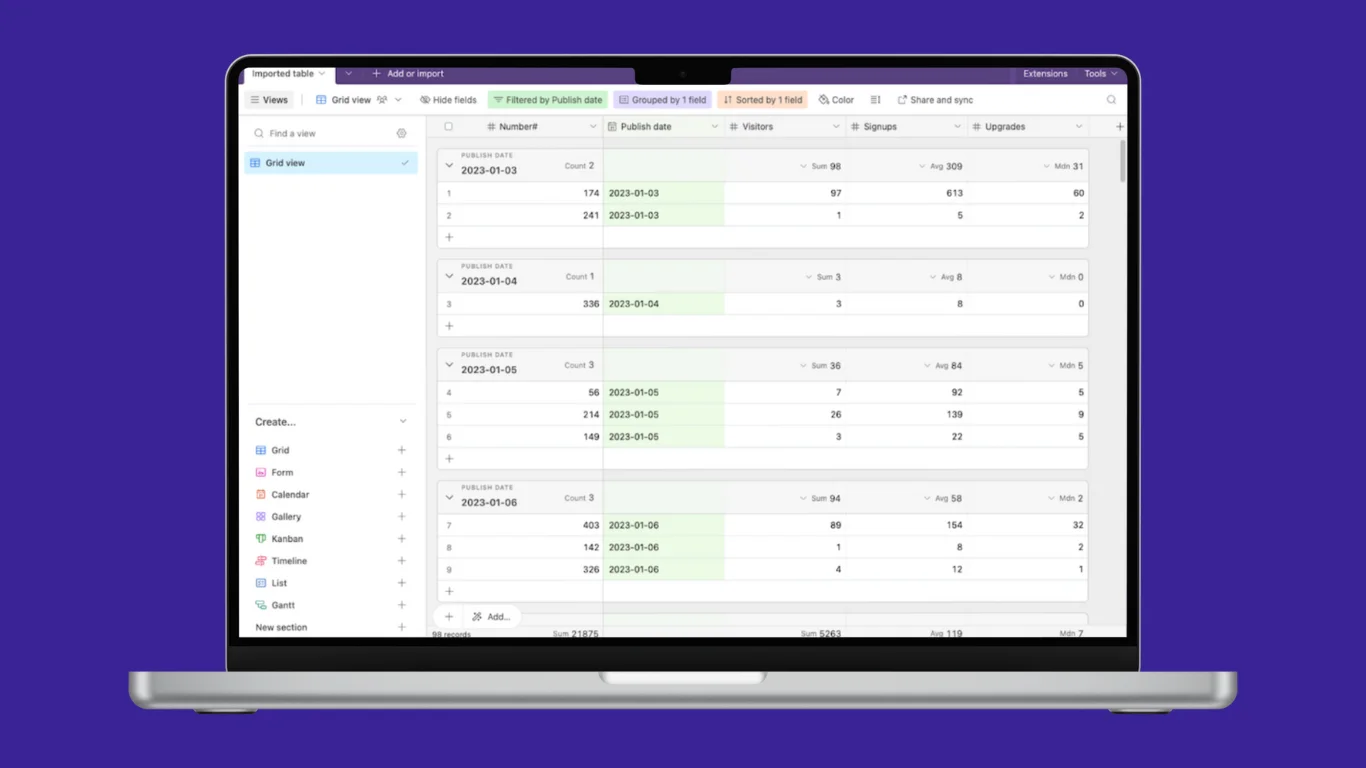Viewport: 1366px width, 768px height.
Task: Open the Grid view options dropdown
Action: tap(396, 99)
